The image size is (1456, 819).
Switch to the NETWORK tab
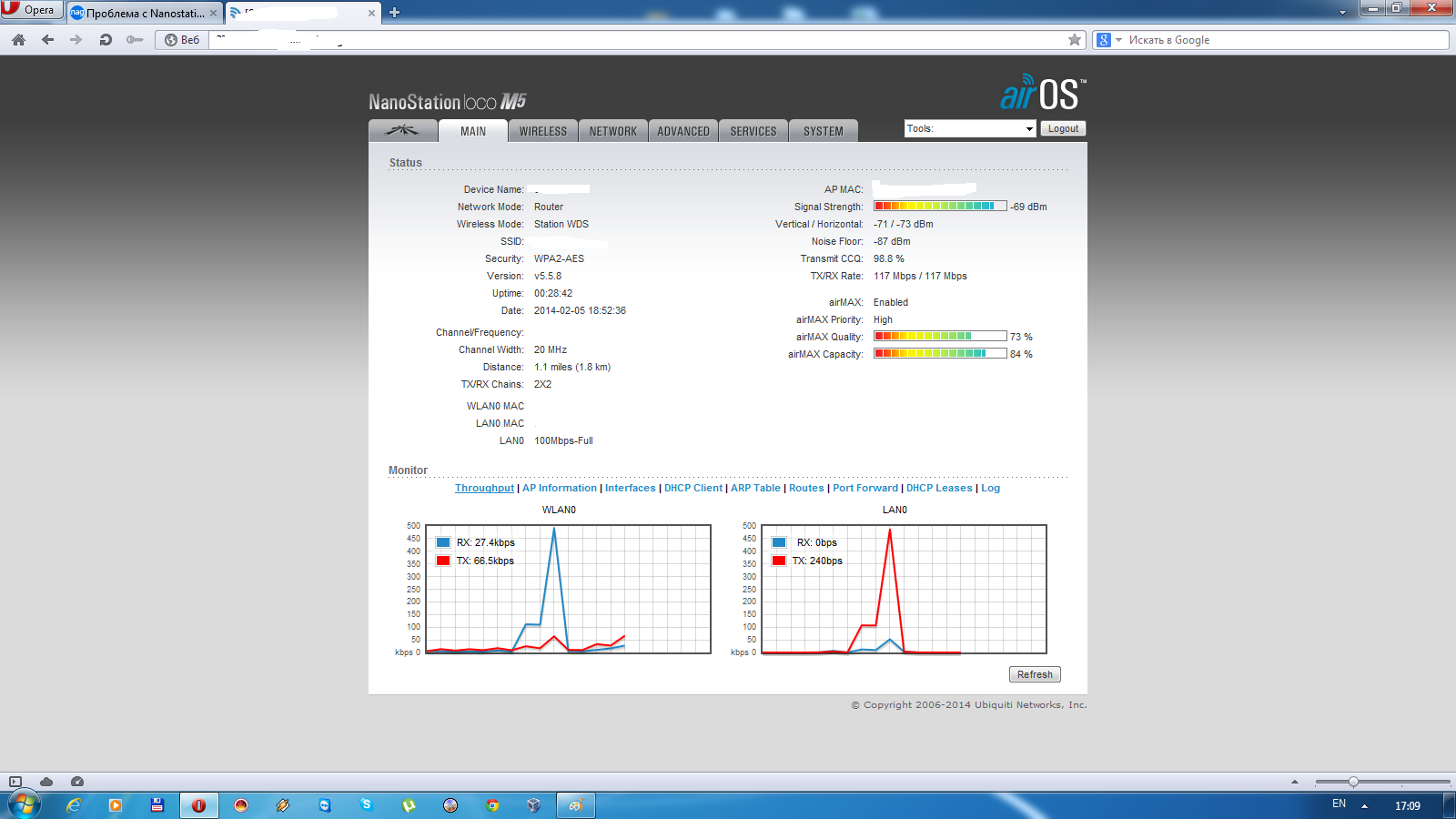tap(613, 131)
